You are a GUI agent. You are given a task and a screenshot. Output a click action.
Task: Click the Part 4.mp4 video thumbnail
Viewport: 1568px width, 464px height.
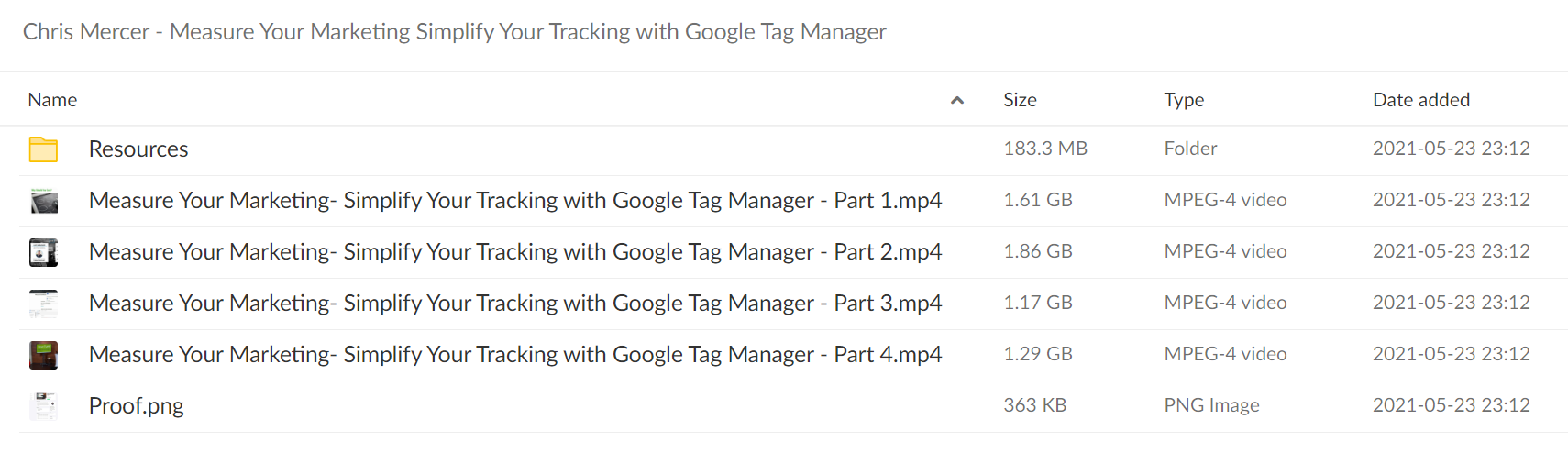pos(43,354)
